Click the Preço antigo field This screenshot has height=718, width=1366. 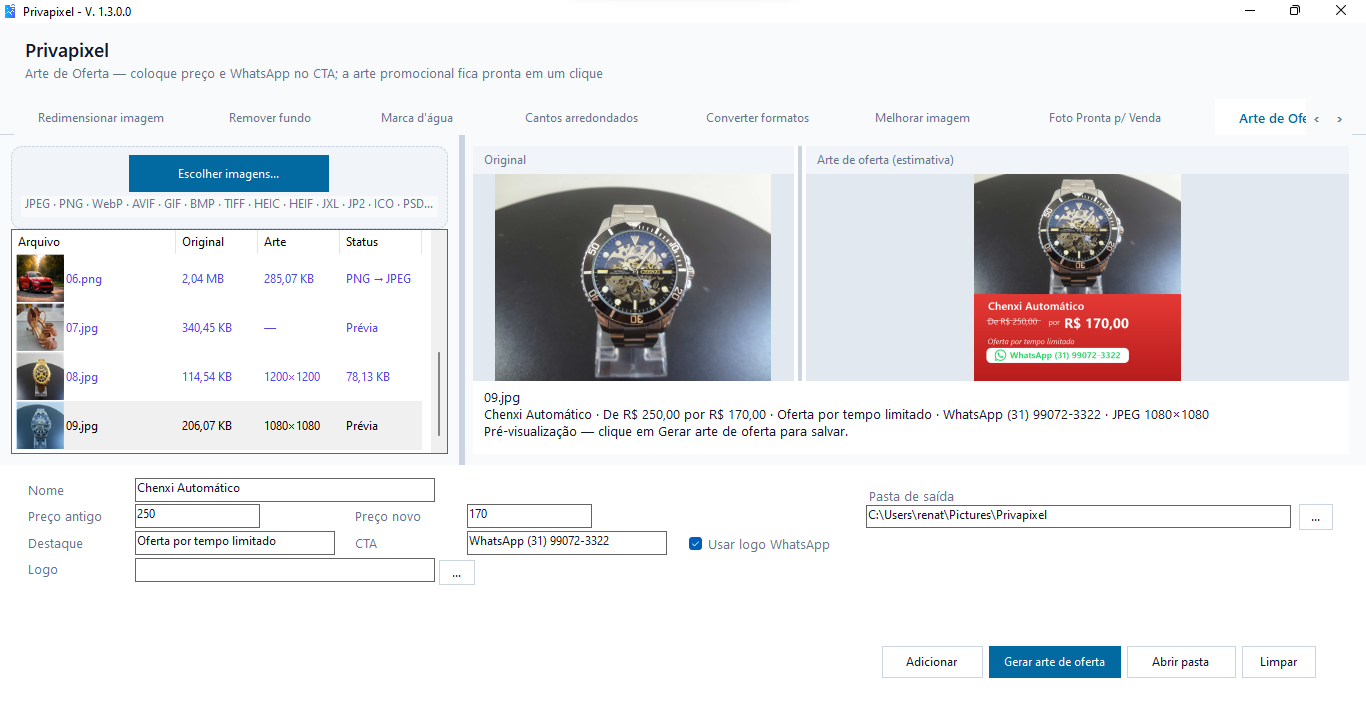coord(197,516)
